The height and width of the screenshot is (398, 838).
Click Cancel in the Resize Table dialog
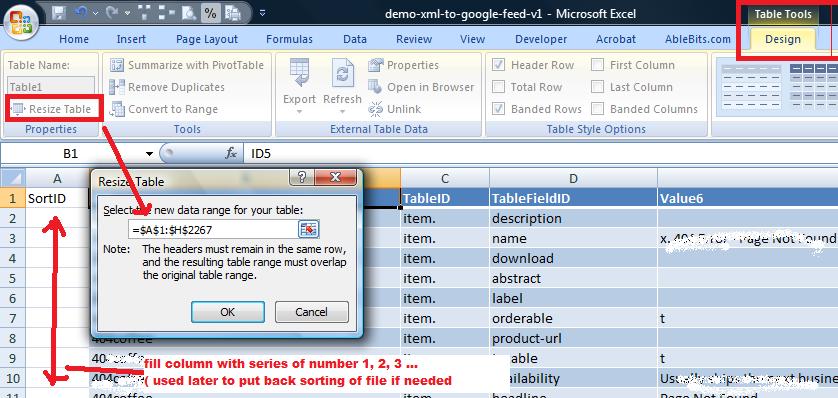pos(312,312)
